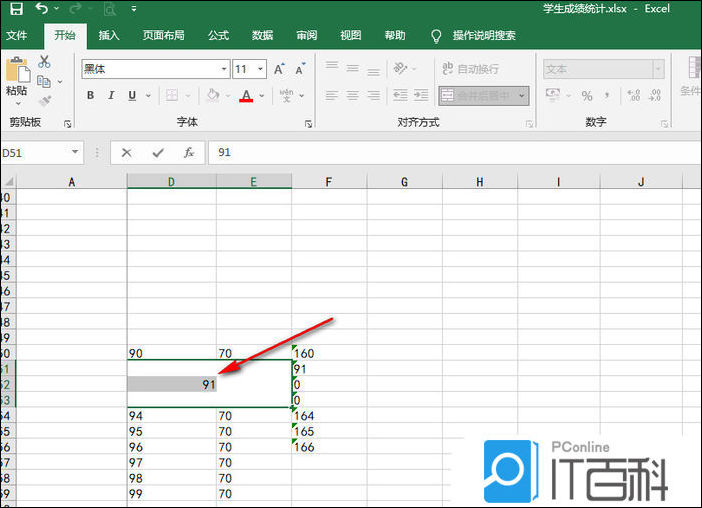The height and width of the screenshot is (508, 702).
Task: Open the font name dropdown showing 黑体
Action: pos(224,69)
